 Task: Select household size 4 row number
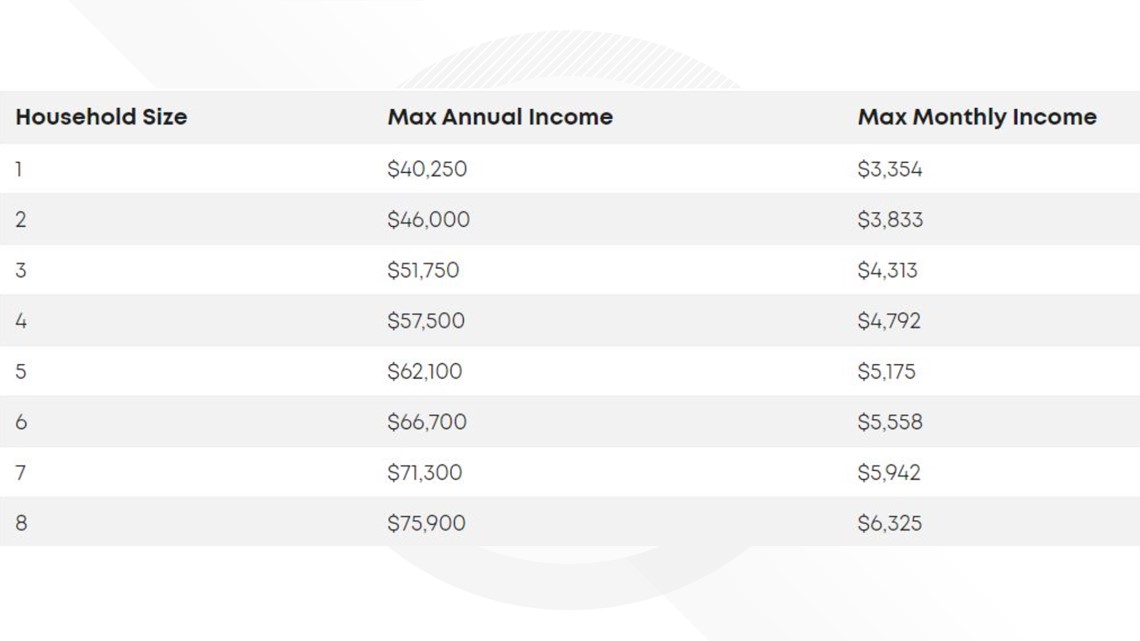(x=20, y=320)
